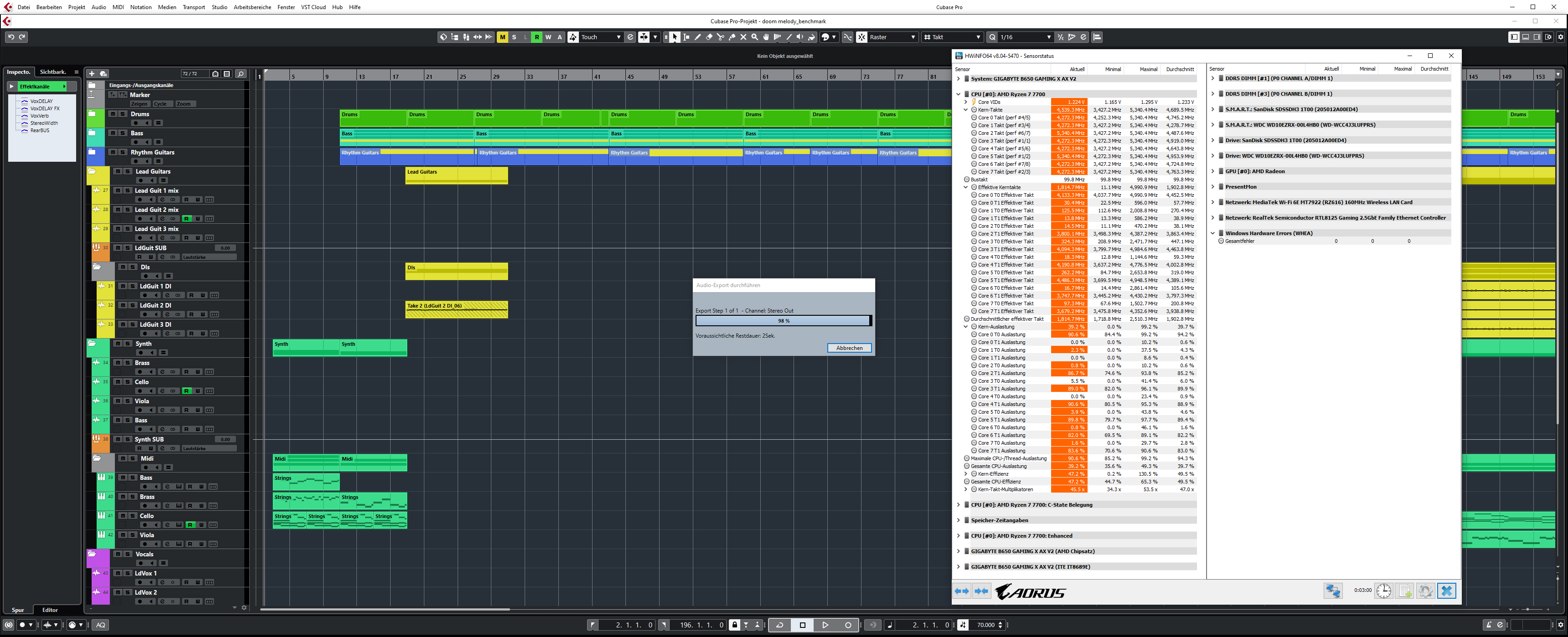Select VoxVerb effect channel entry
Image resolution: width=1568 pixels, height=637 pixels.
click(39, 116)
